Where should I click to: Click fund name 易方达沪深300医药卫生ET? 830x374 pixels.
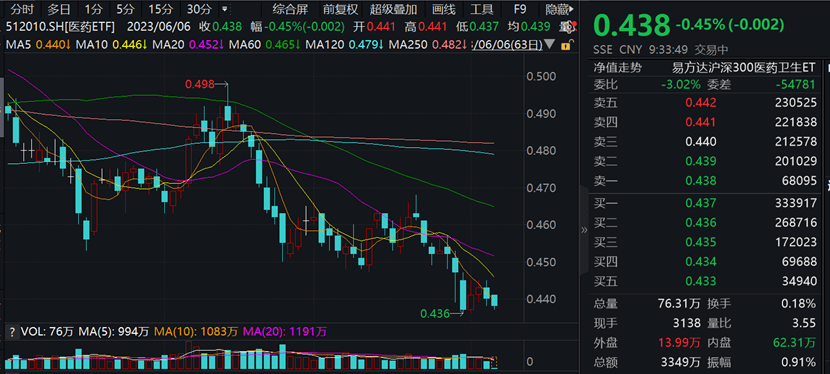(x=743, y=67)
